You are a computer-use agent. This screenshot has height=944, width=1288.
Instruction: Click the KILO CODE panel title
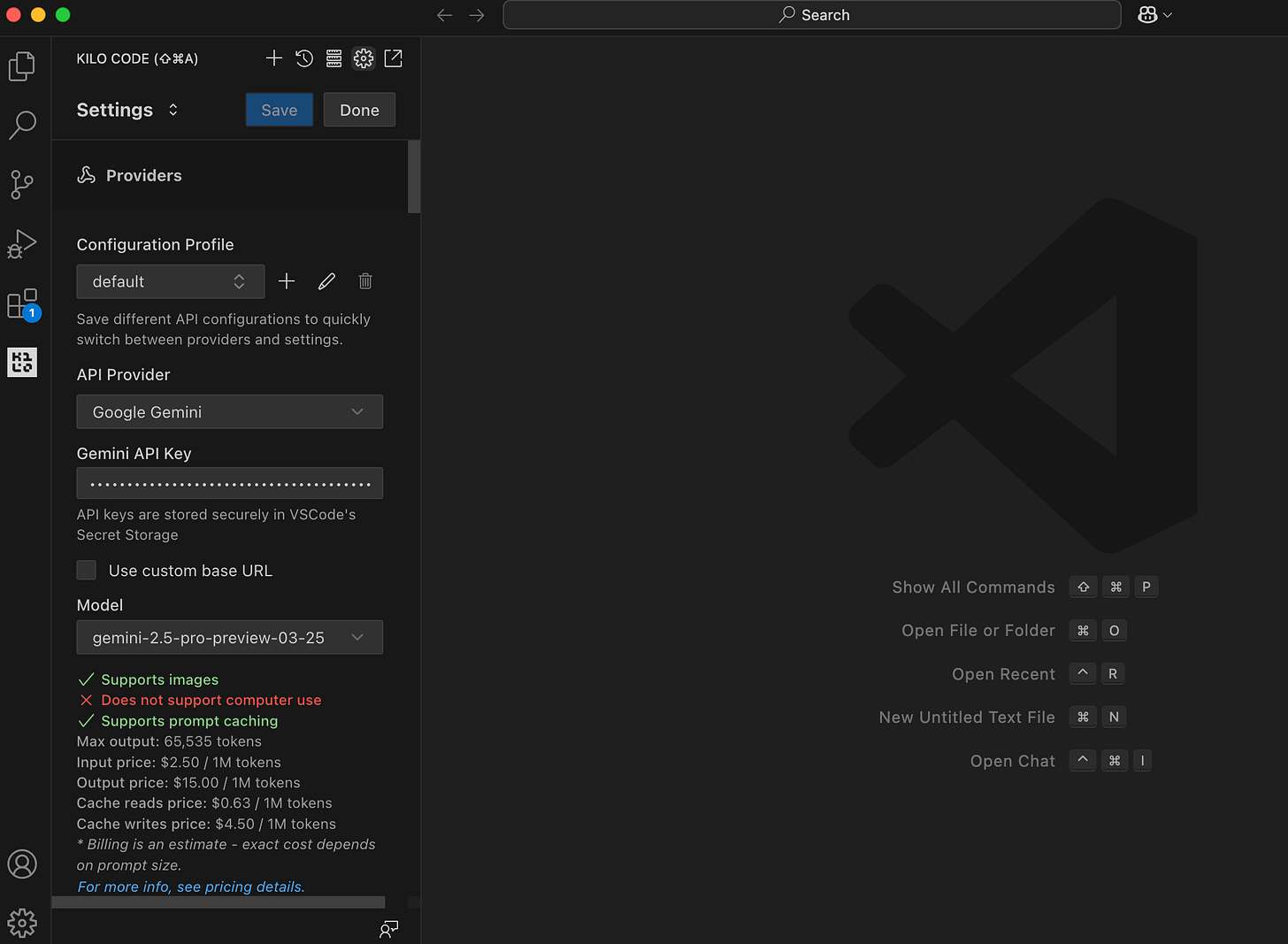[x=137, y=58]
